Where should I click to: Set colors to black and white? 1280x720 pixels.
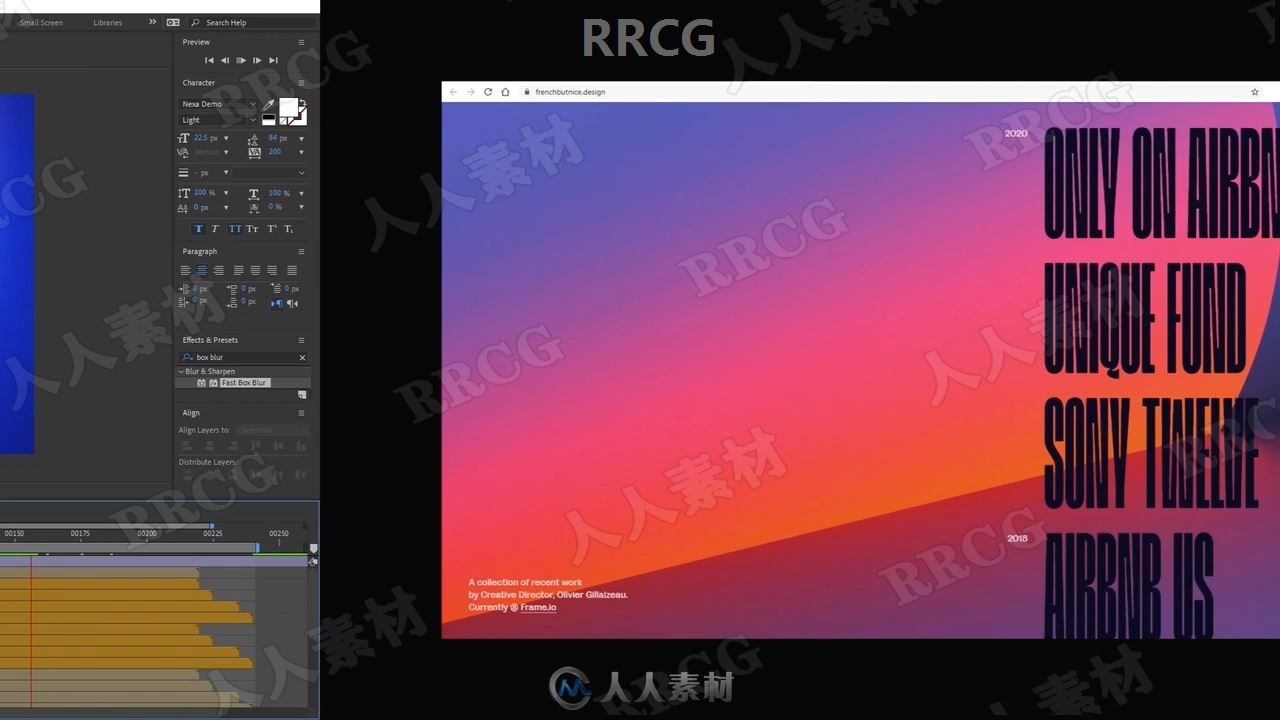(x=268, y=119)
